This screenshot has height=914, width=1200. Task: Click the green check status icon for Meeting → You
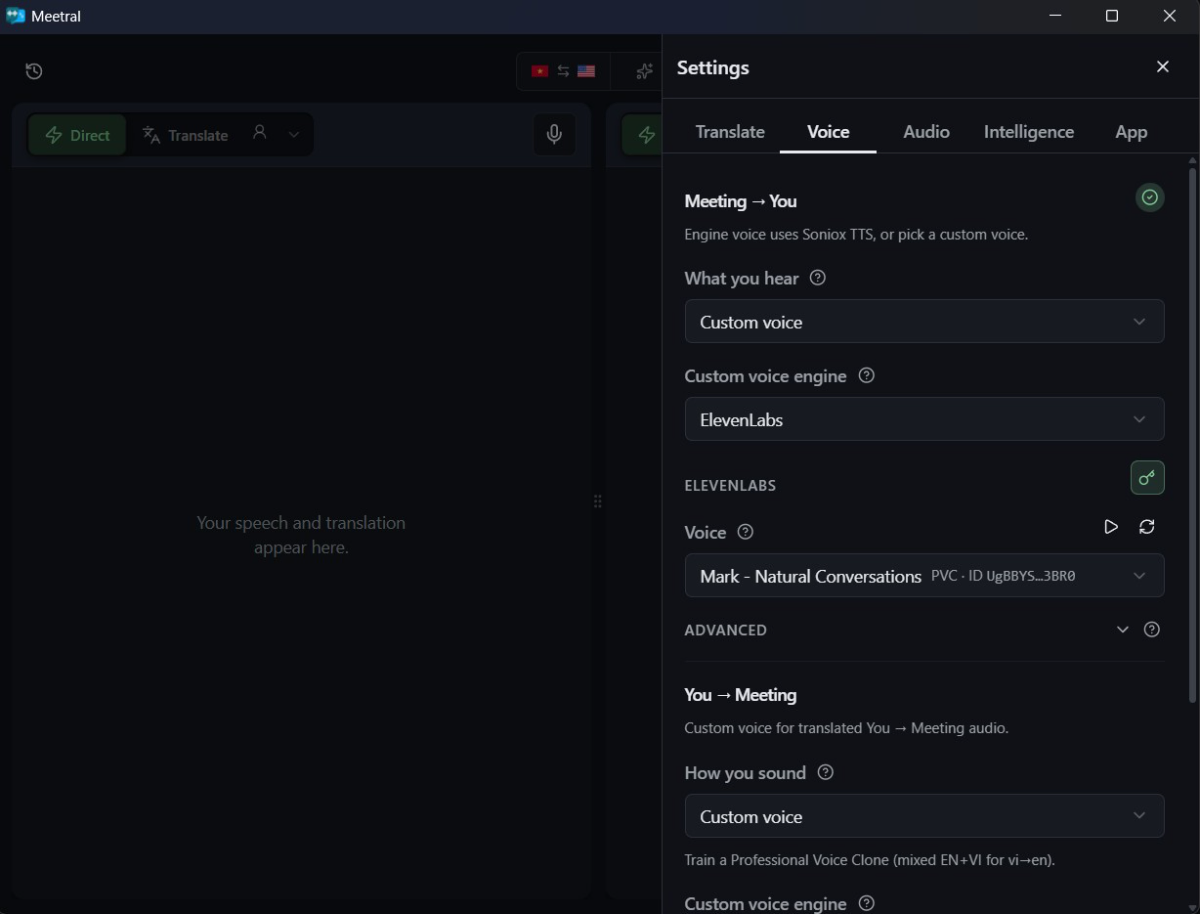coord(1150,198)
